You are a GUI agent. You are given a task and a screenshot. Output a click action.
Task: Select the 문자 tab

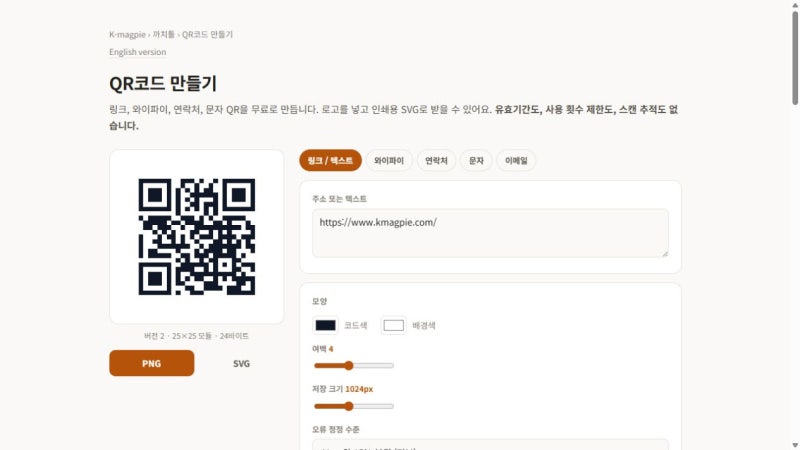point(476,160)
